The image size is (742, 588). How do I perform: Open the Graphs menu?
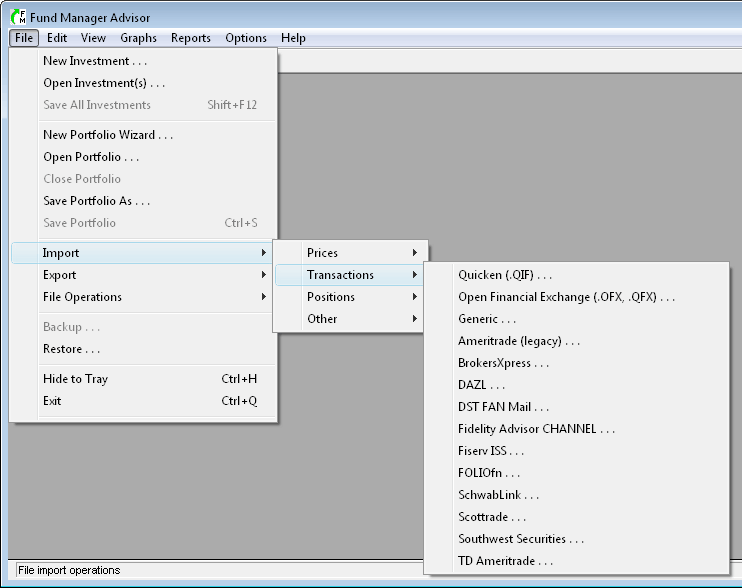[x=138, y=38]
